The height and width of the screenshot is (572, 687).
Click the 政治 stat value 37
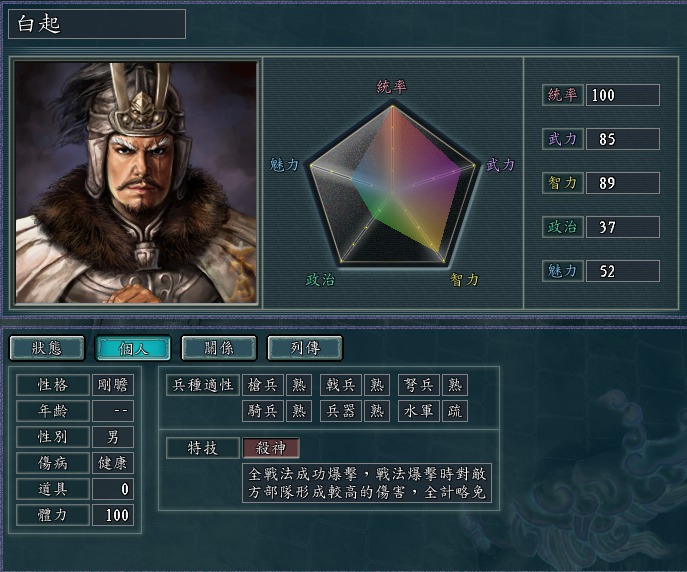point(623,227)
